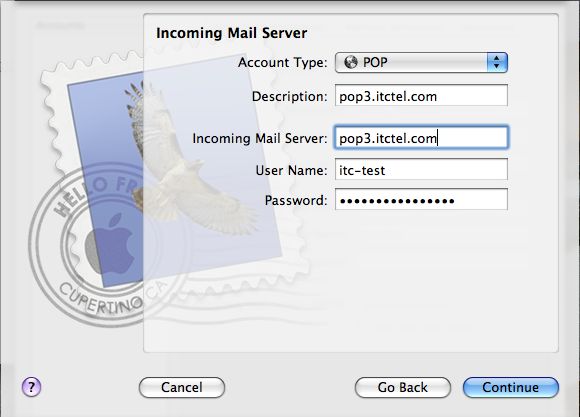Screen dimensions: 580x417
Task: Click the Account Type label
Action: (x=283, y=63)
